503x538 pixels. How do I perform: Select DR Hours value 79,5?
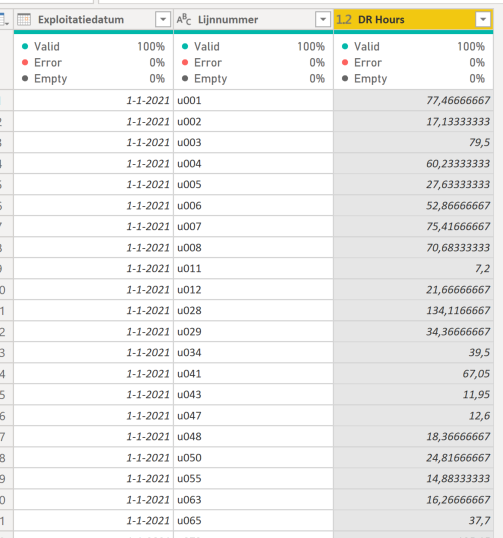(x=413, y=142)
